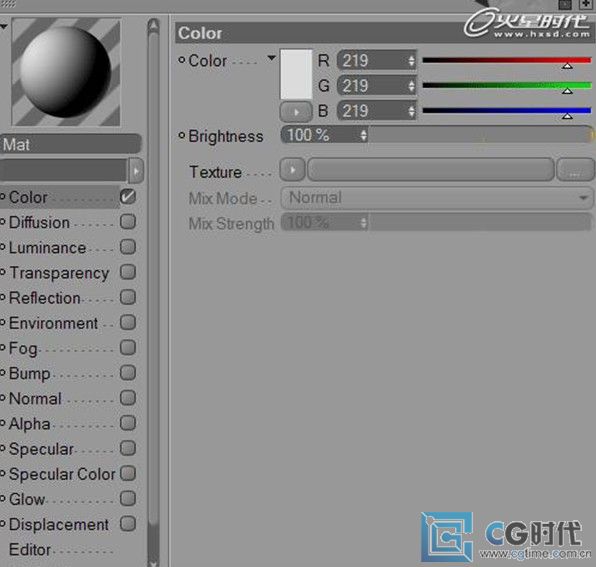Image resolution: width=596 pixels, height=567 pixels.
Task: Open the preview options triangle menu
Action: pos(4,26)
